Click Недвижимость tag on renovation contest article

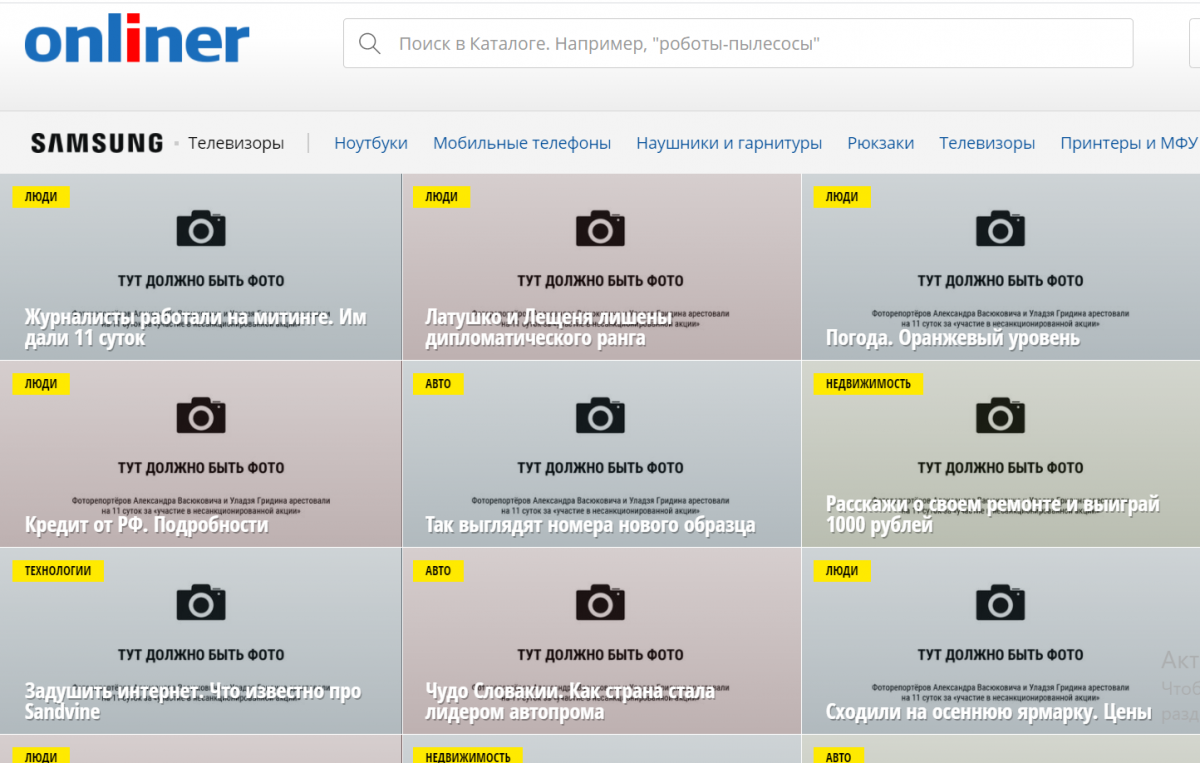pos(868,384)
